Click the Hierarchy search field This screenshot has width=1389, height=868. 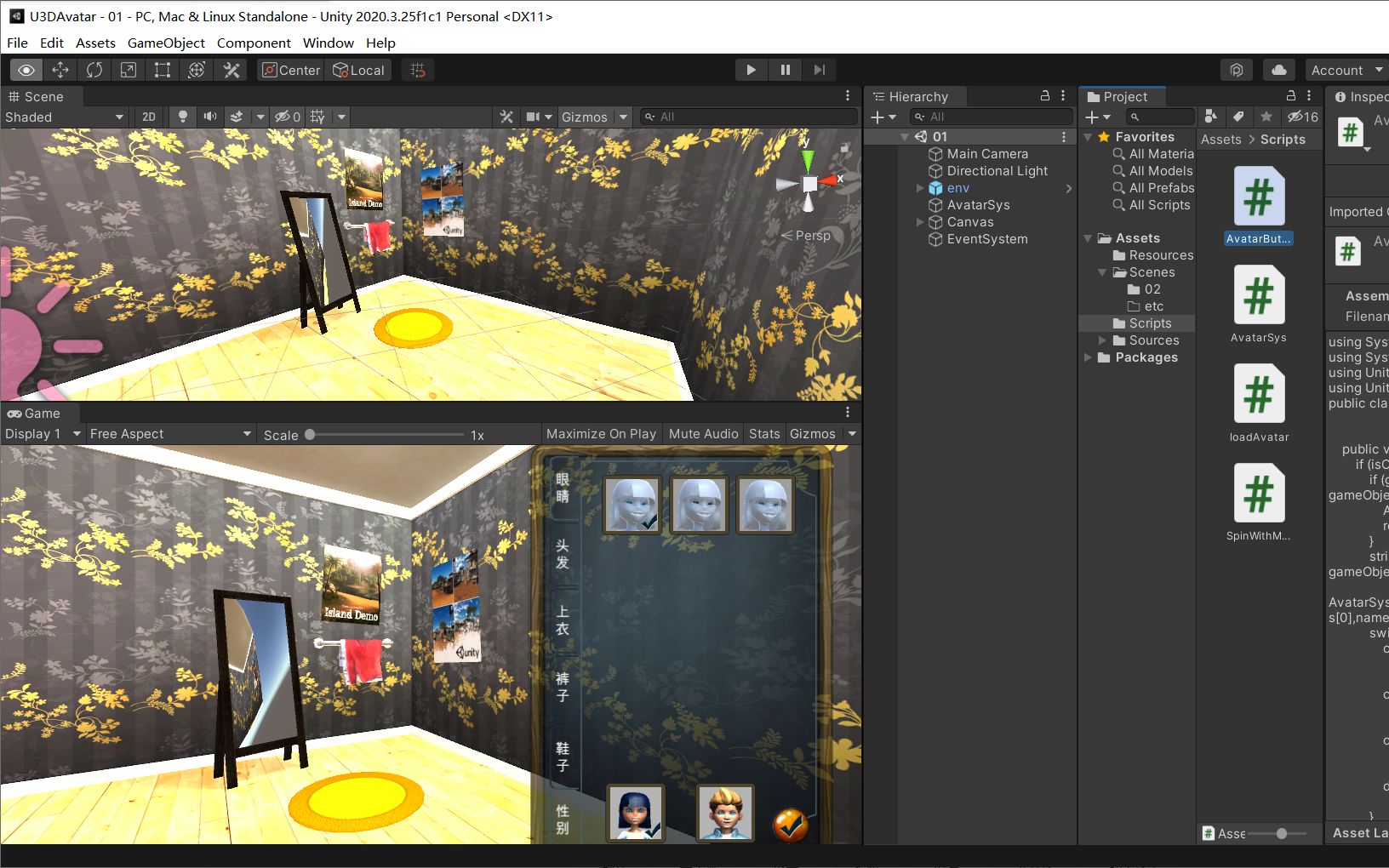[992, 117]
